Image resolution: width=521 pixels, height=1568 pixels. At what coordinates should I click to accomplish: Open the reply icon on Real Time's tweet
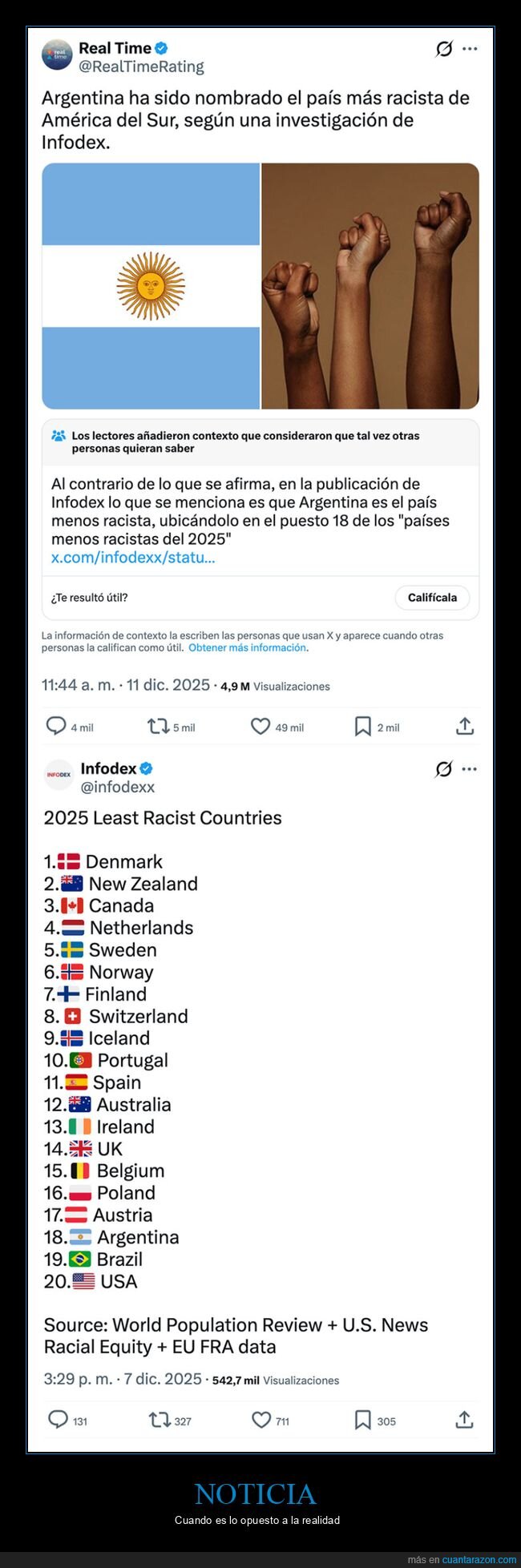click(x=56, y=726)
